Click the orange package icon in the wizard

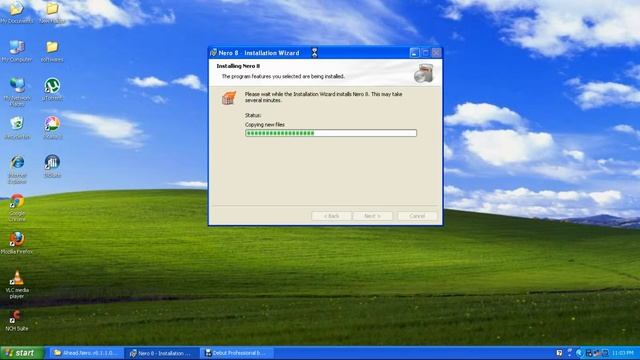(229, 98)
